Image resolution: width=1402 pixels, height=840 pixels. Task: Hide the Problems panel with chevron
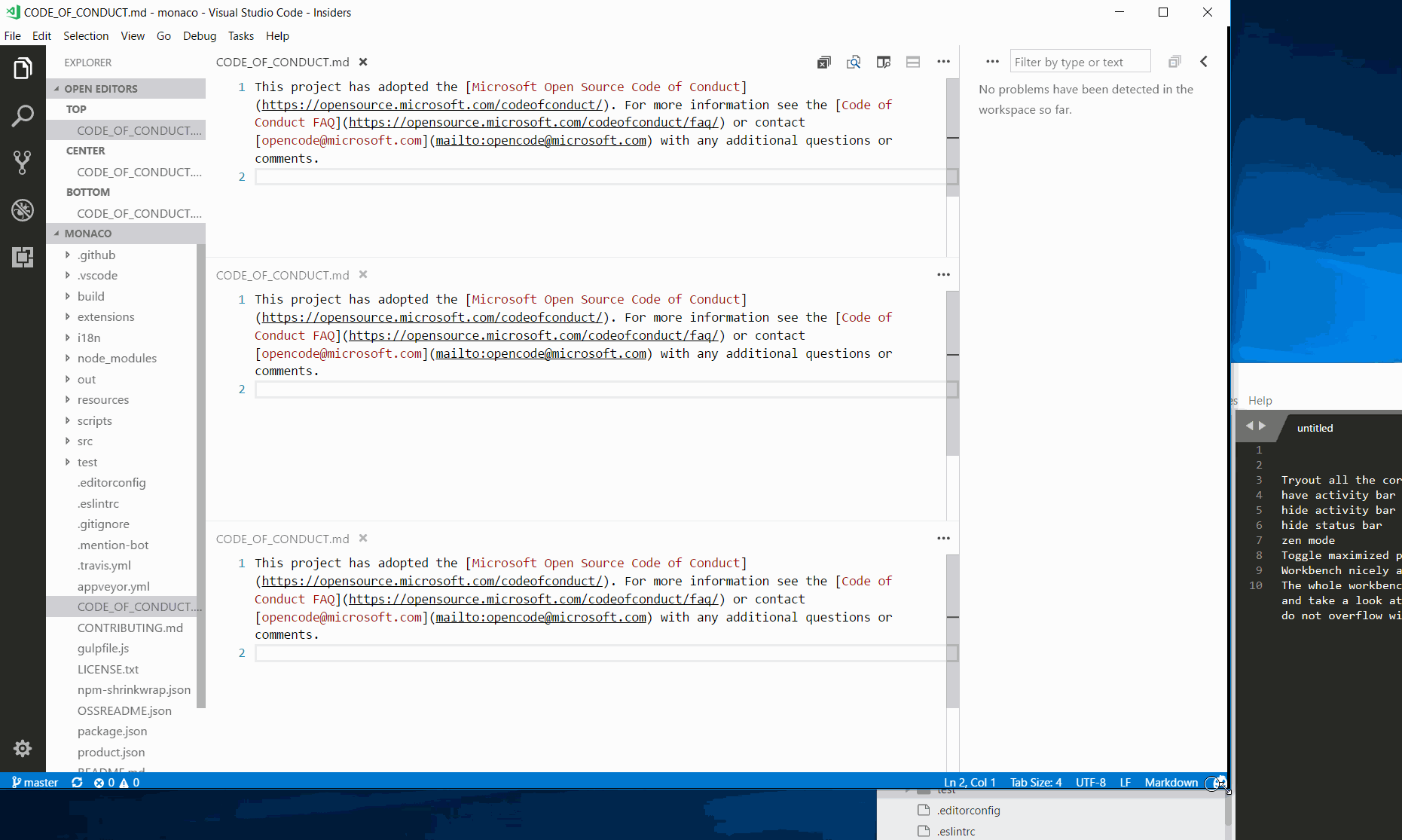(x=1204, y=62)
